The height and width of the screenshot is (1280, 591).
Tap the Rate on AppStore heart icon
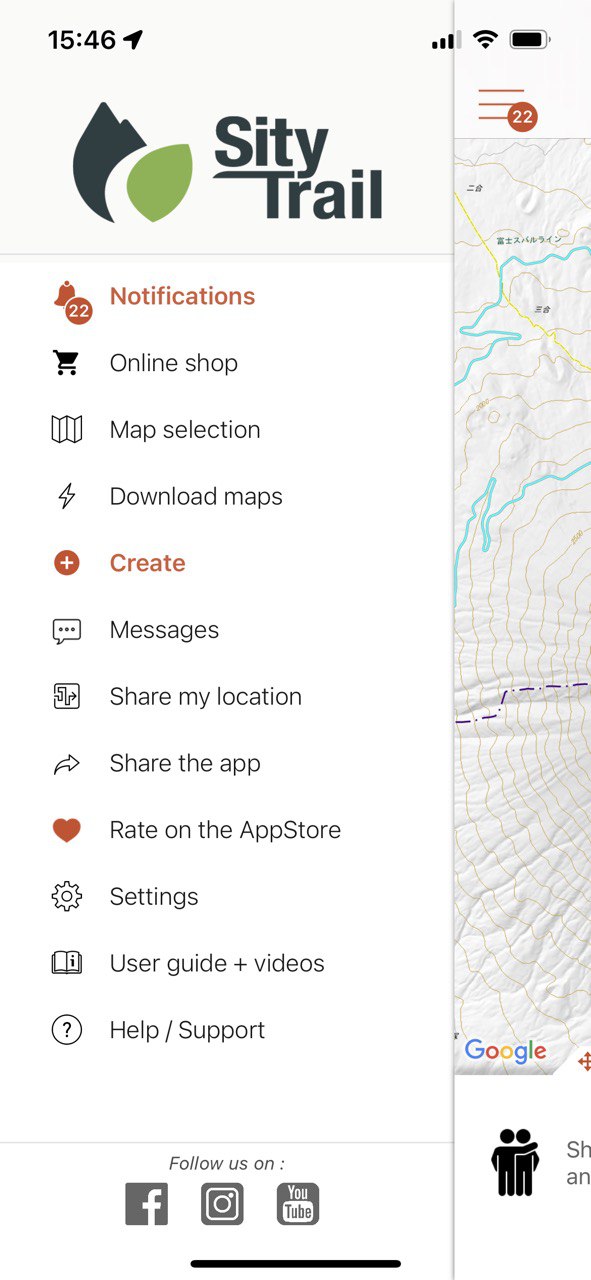coord(66,830)
